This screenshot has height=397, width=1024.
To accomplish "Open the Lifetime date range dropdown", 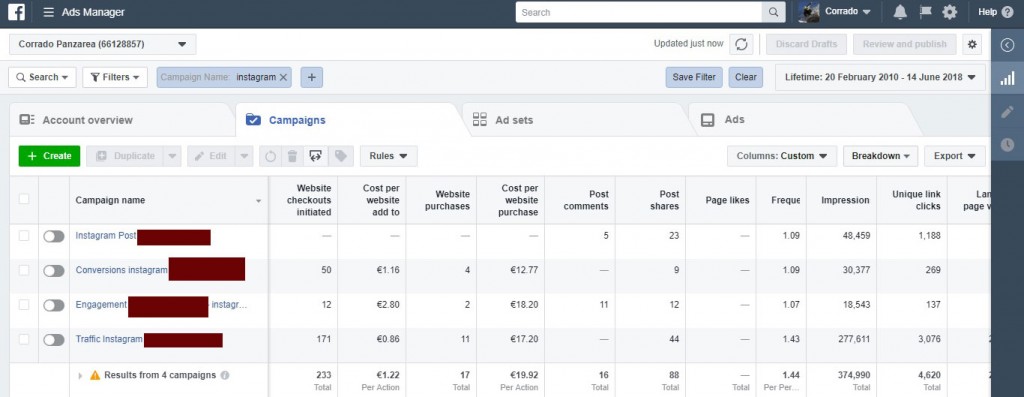I will click(x=880, y=77).
